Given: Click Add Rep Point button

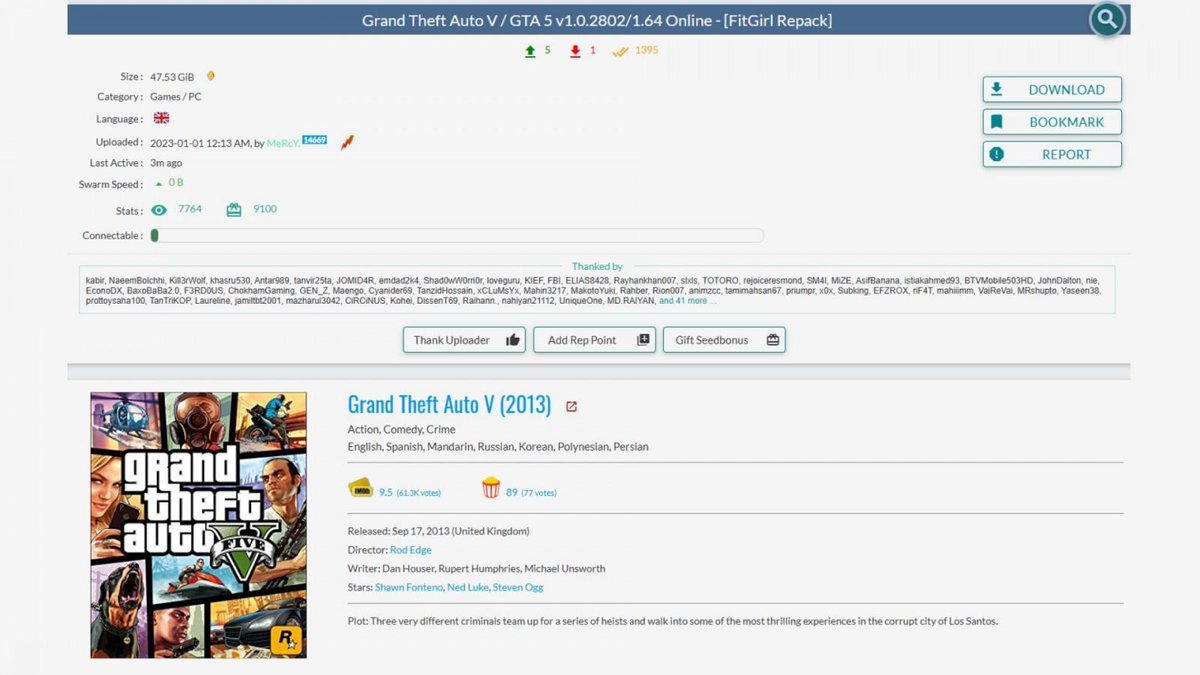Looking at the screenshot, I should coord(595,340).
